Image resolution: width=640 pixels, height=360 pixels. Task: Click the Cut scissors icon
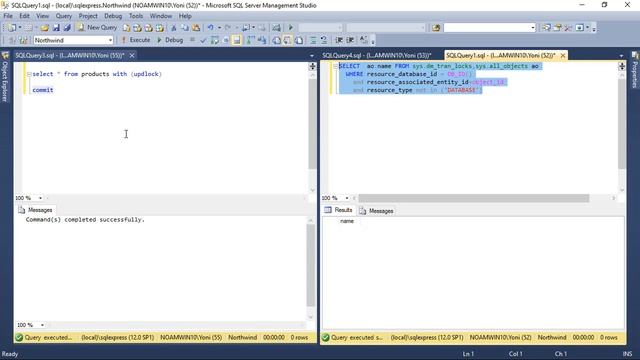click(x=173, y=28)
